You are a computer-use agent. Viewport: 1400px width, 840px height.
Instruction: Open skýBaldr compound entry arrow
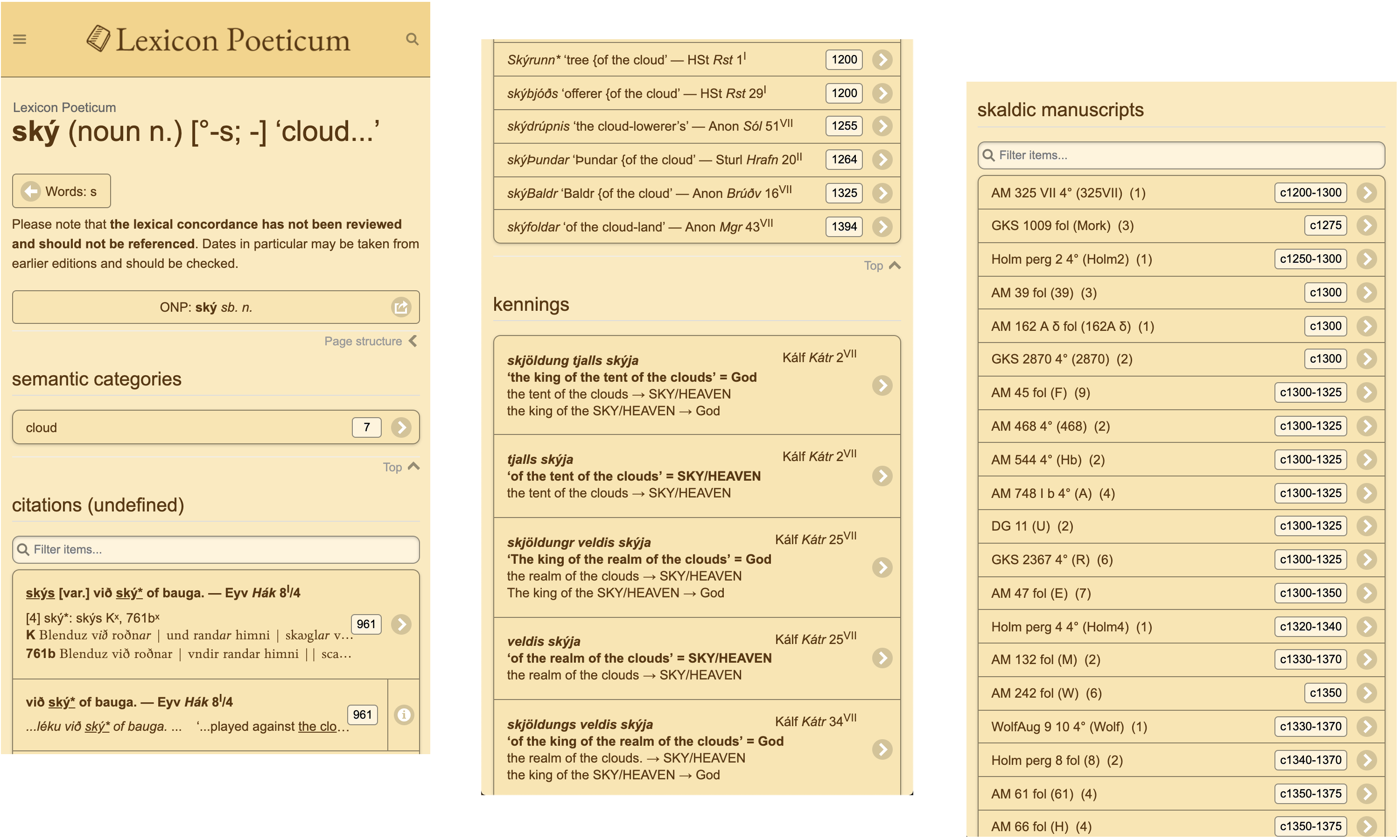click(x=882, y=193)
